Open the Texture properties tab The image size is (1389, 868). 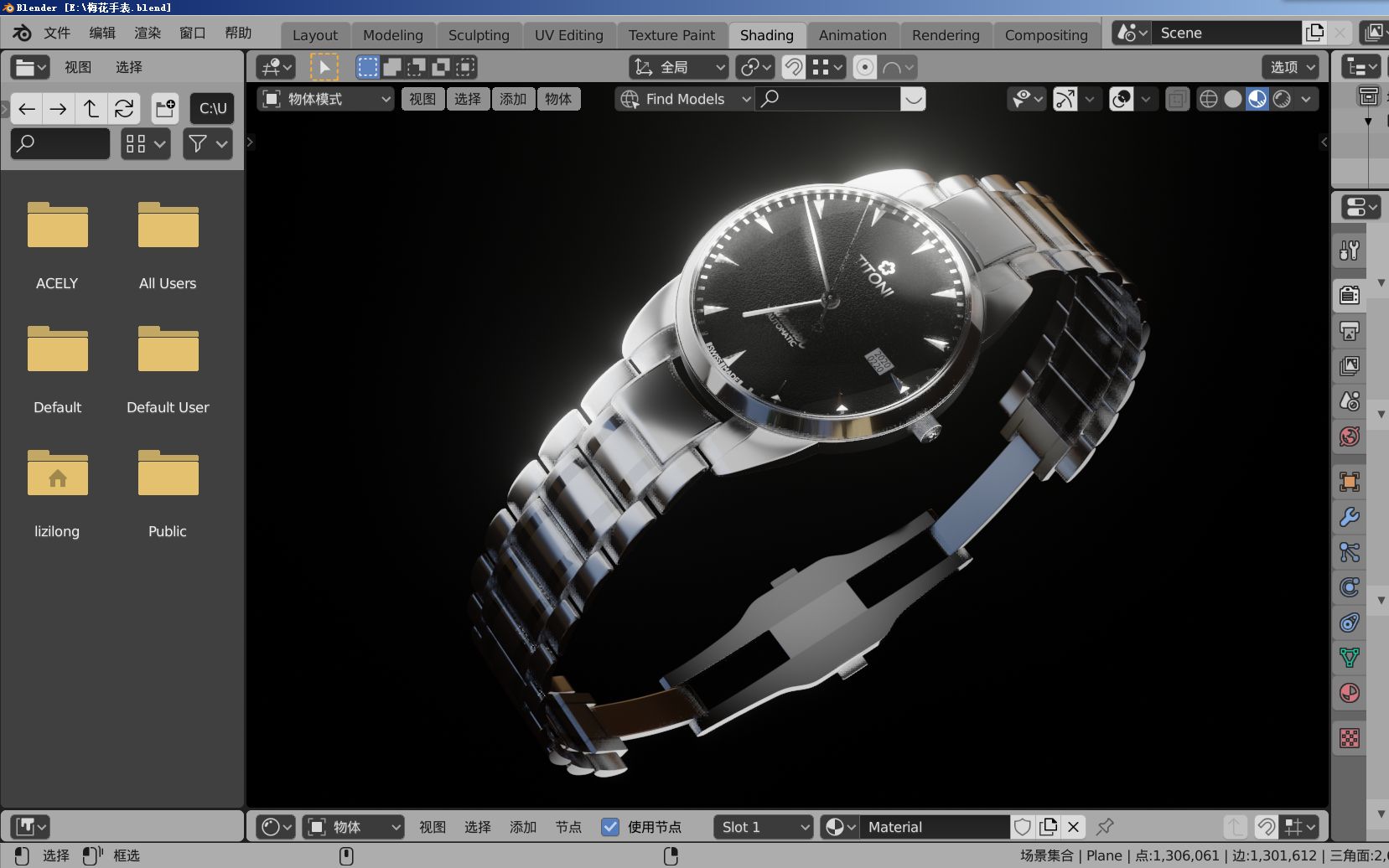point(1350,738)
